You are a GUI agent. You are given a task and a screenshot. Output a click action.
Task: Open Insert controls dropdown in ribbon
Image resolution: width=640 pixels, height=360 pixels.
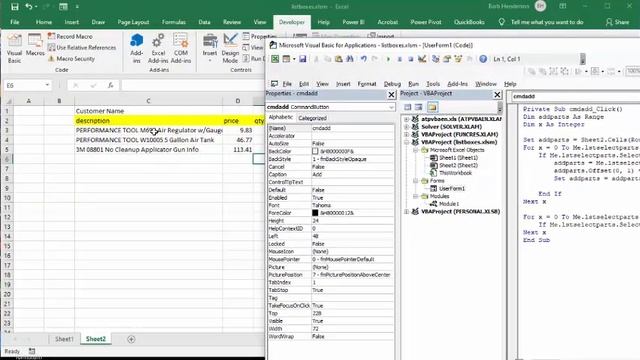[x=210, y=48]
